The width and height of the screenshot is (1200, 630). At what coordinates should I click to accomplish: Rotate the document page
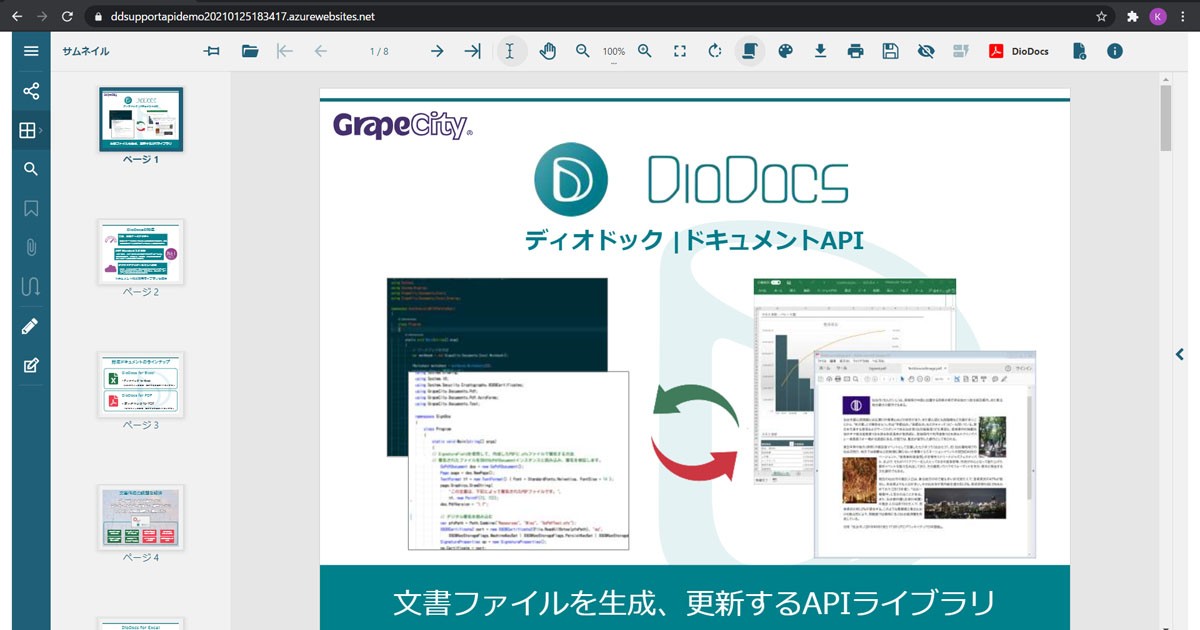[x=714, y=51]
